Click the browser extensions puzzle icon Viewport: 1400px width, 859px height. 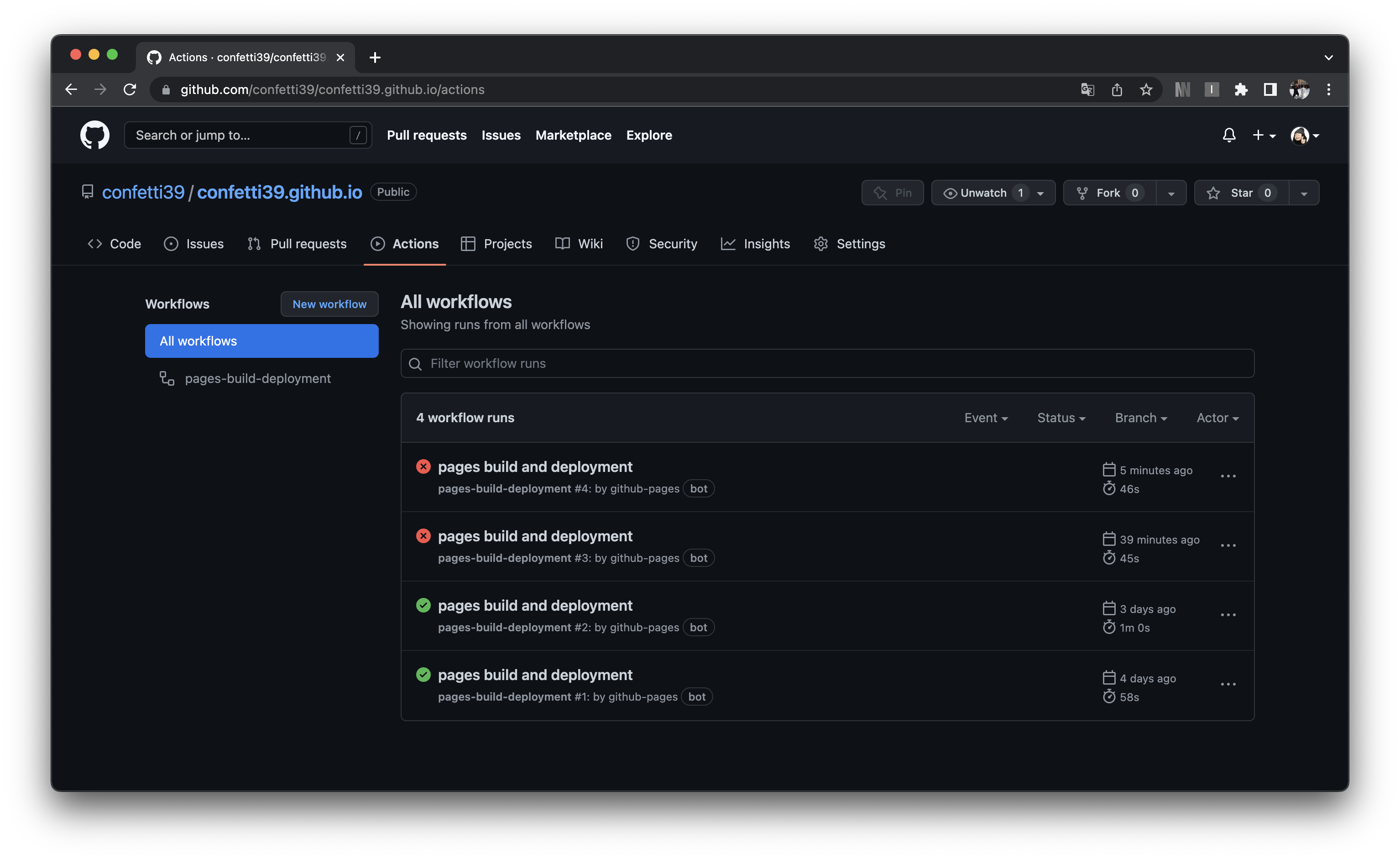1241,89
